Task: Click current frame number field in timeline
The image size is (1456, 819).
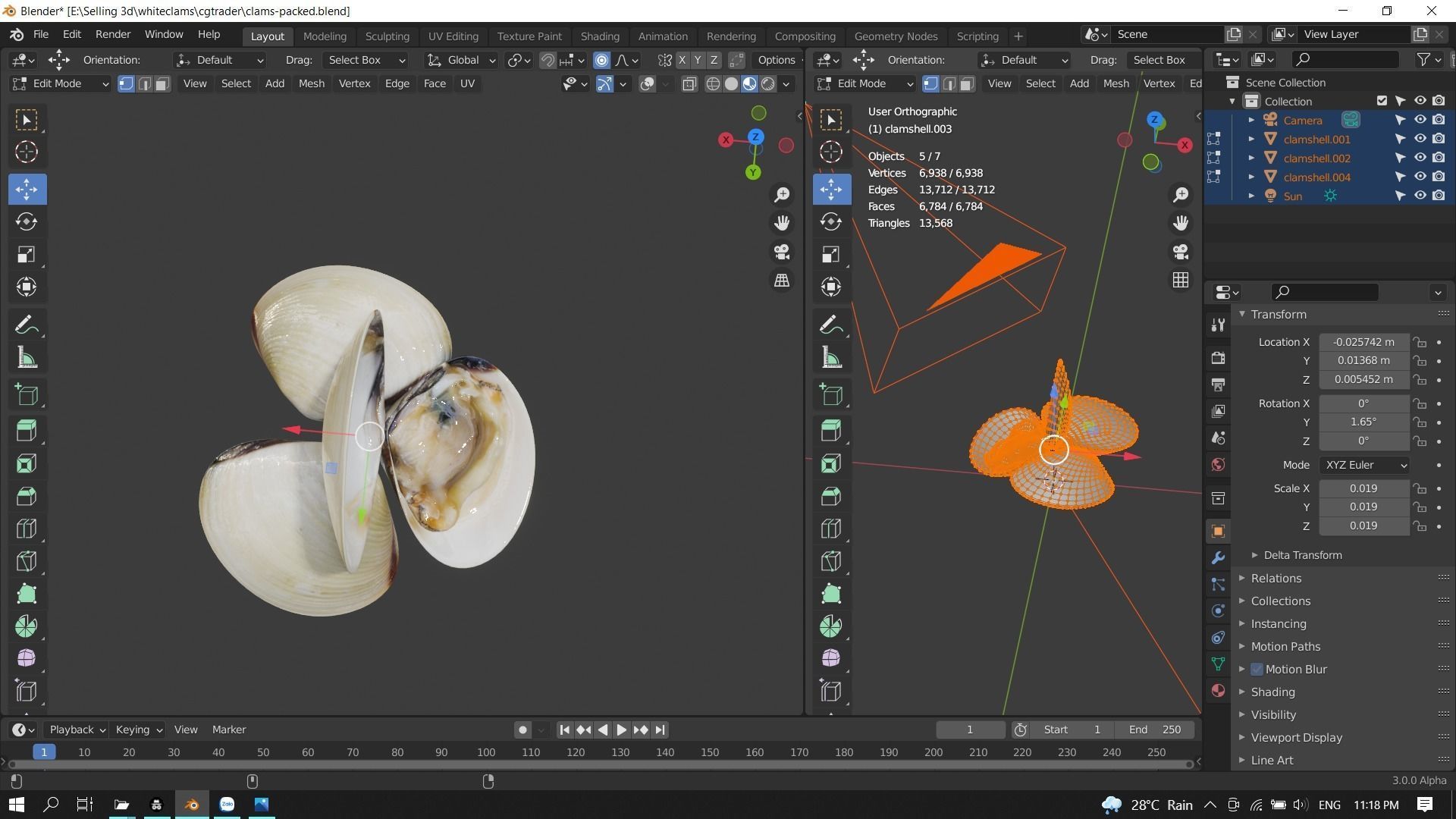Action: (x=970, y=730)
